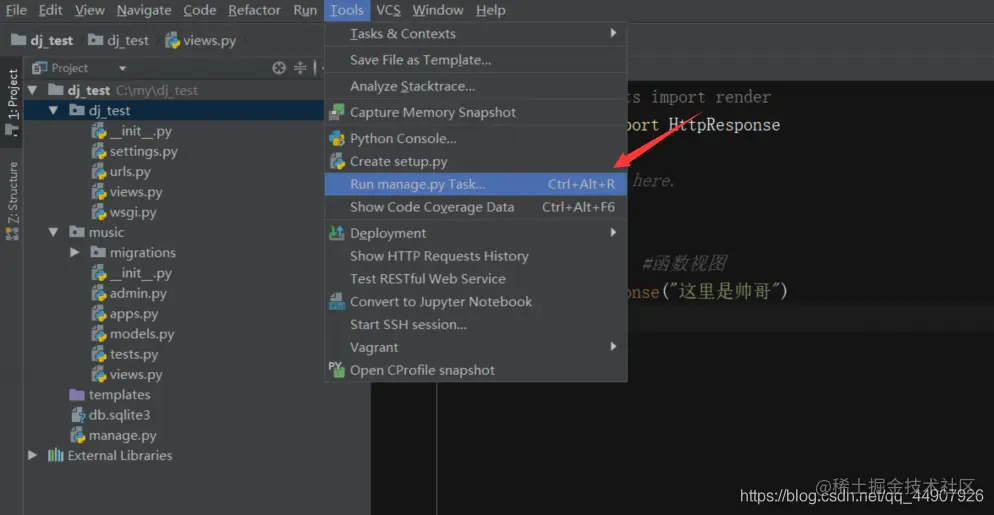Expand the migrations folder
Screen dimensions: 994x515
pos(75,252)
